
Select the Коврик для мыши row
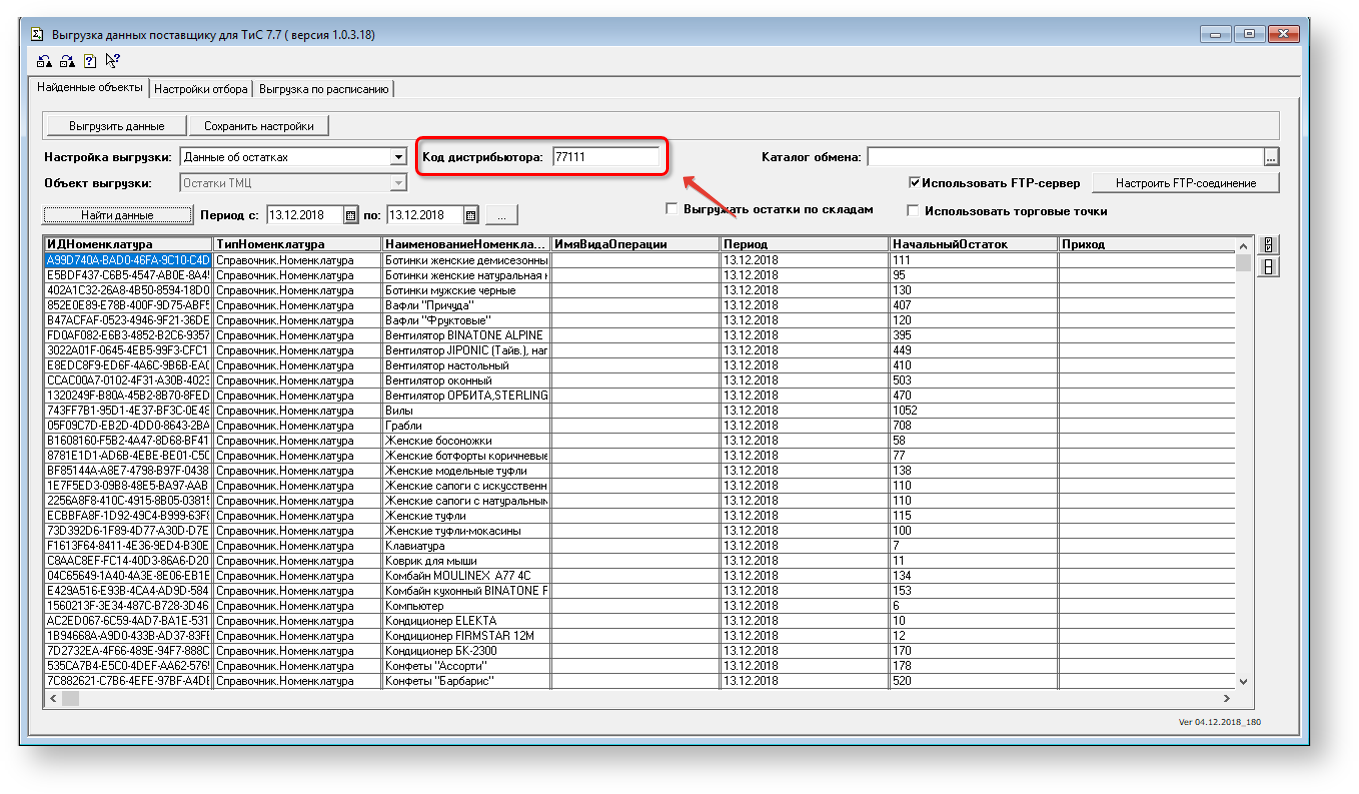point(640,561)
